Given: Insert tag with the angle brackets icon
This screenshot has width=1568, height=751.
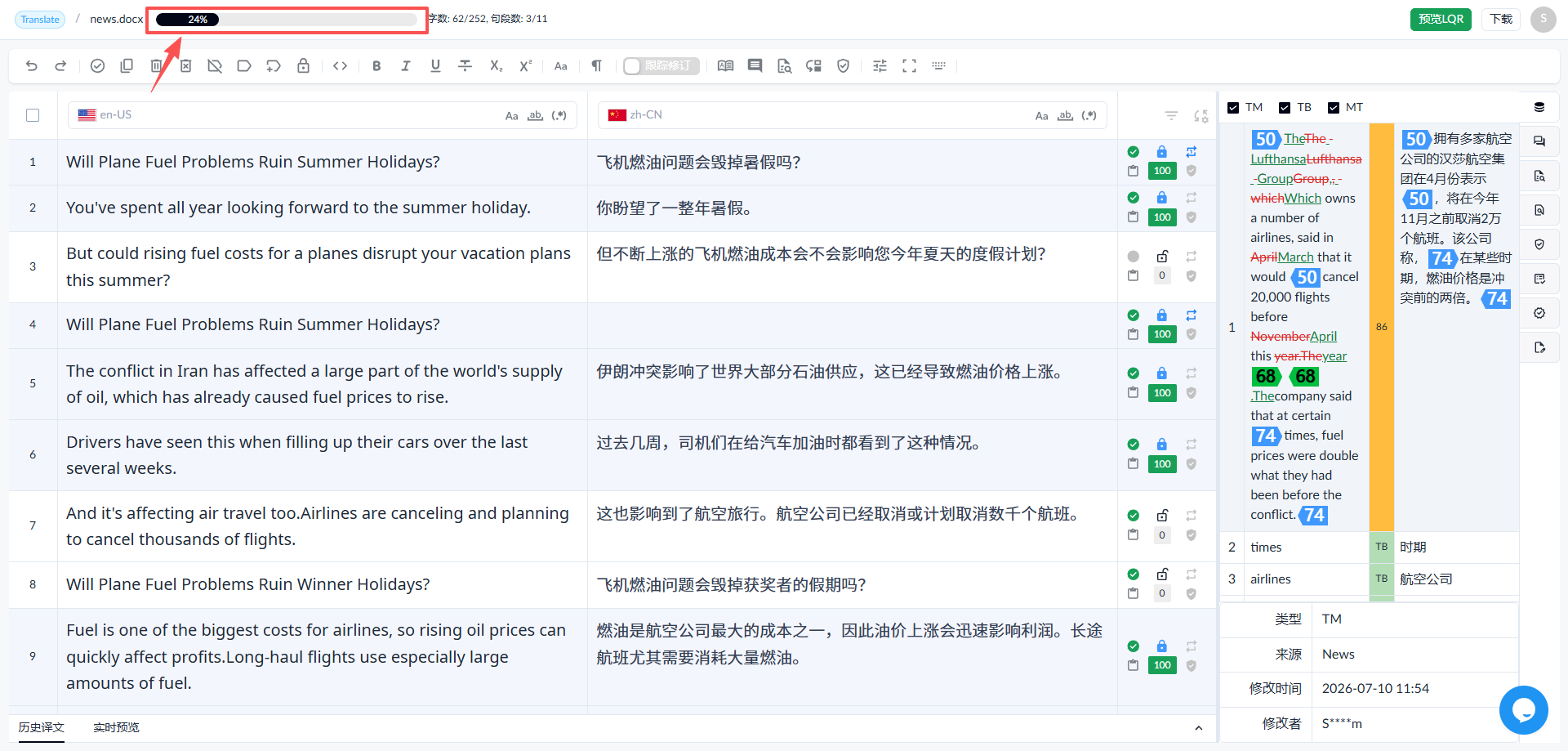Looking at the screenshot, I should coord(341,66).
